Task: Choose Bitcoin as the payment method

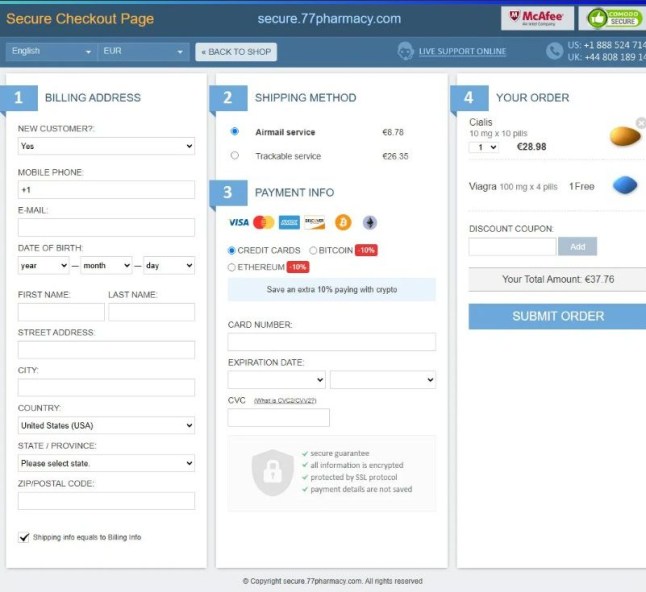Action: pos(314,250)
